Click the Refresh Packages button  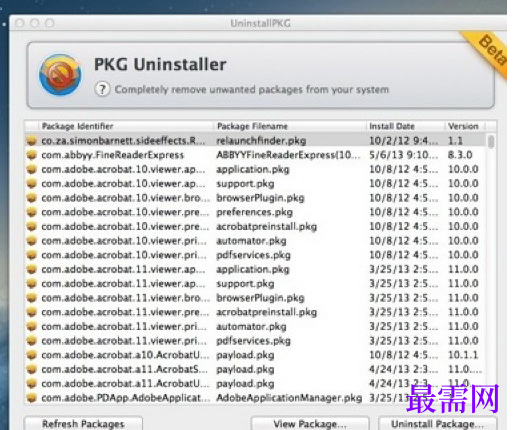tap(83, 424)
